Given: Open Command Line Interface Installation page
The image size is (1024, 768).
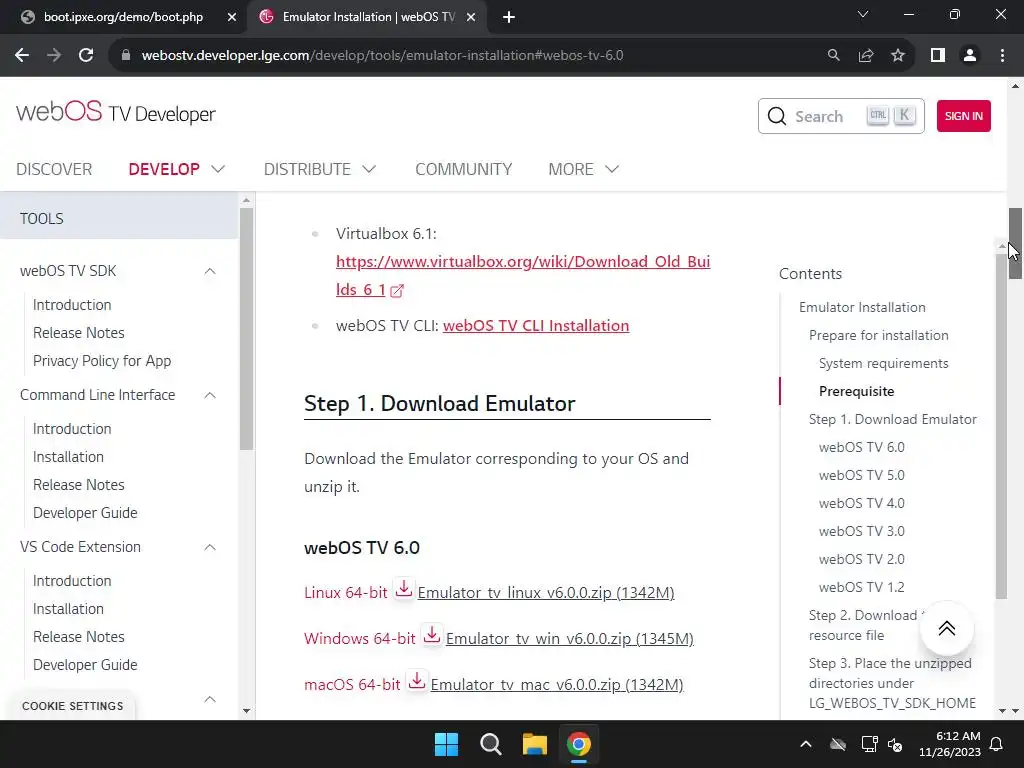Looking at the screenshot, I should pos(68,457).
